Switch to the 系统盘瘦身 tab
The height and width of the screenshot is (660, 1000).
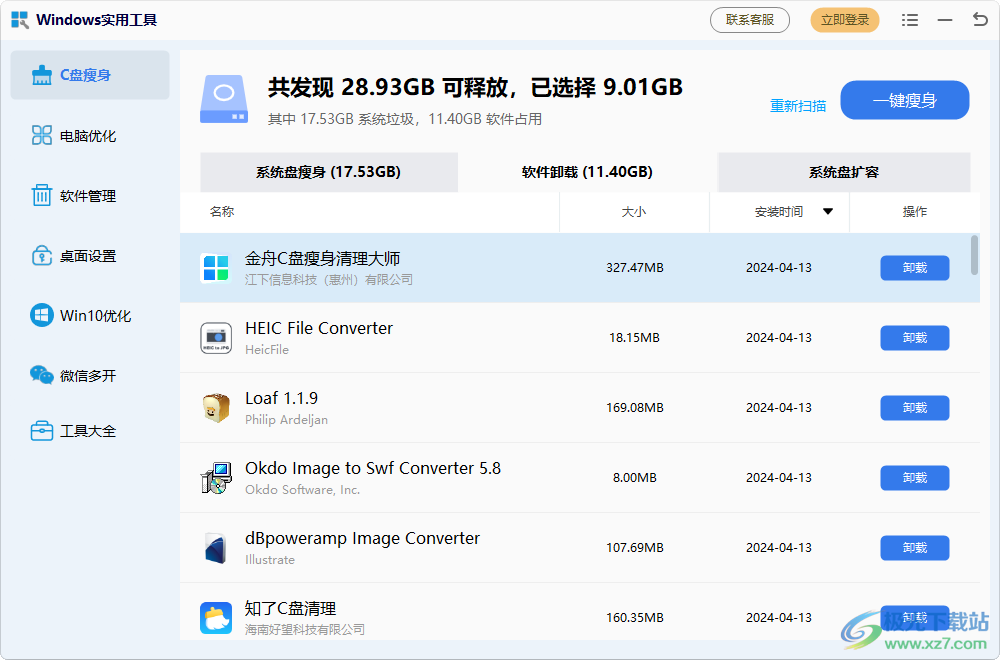328,172
